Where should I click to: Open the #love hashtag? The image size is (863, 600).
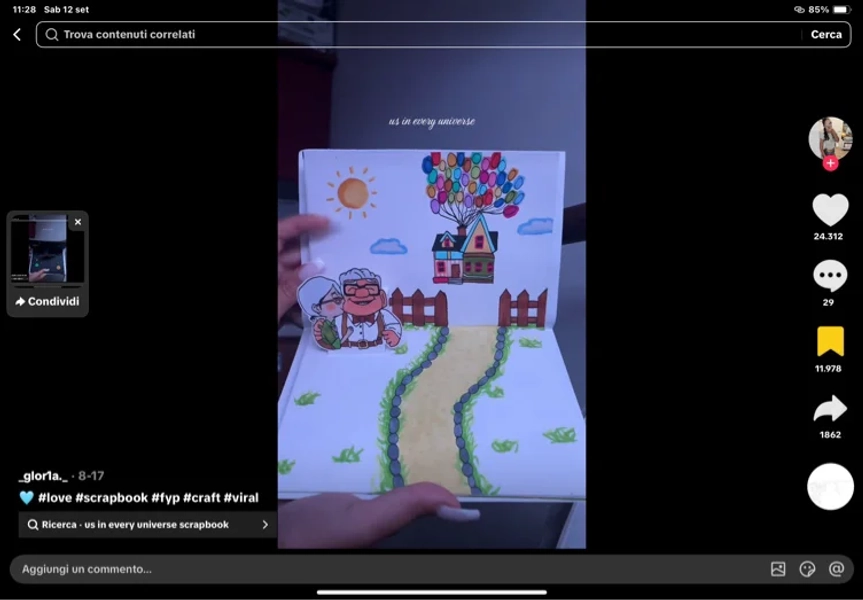(54, 498)
